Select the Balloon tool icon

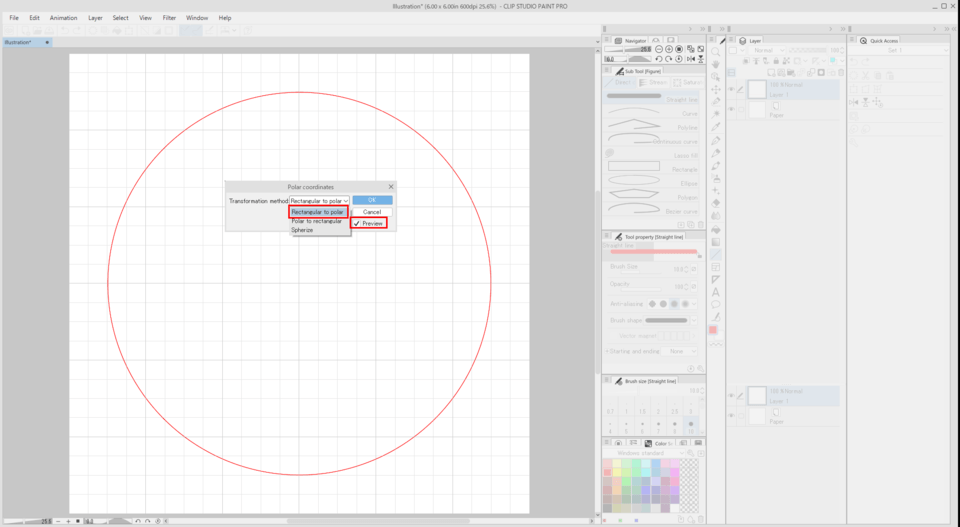[716, 304]
